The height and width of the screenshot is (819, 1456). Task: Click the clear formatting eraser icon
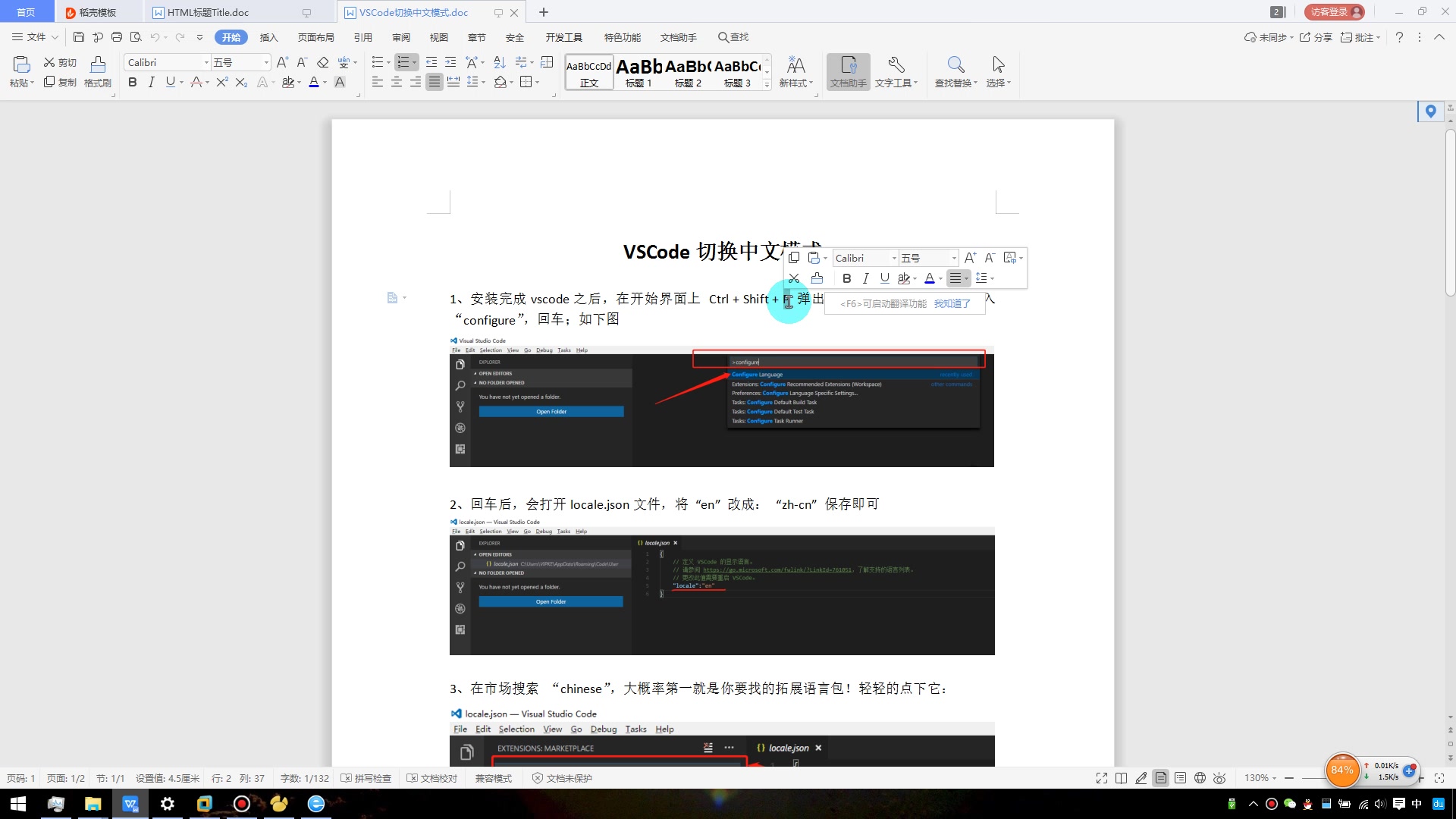tap(323, 62)
